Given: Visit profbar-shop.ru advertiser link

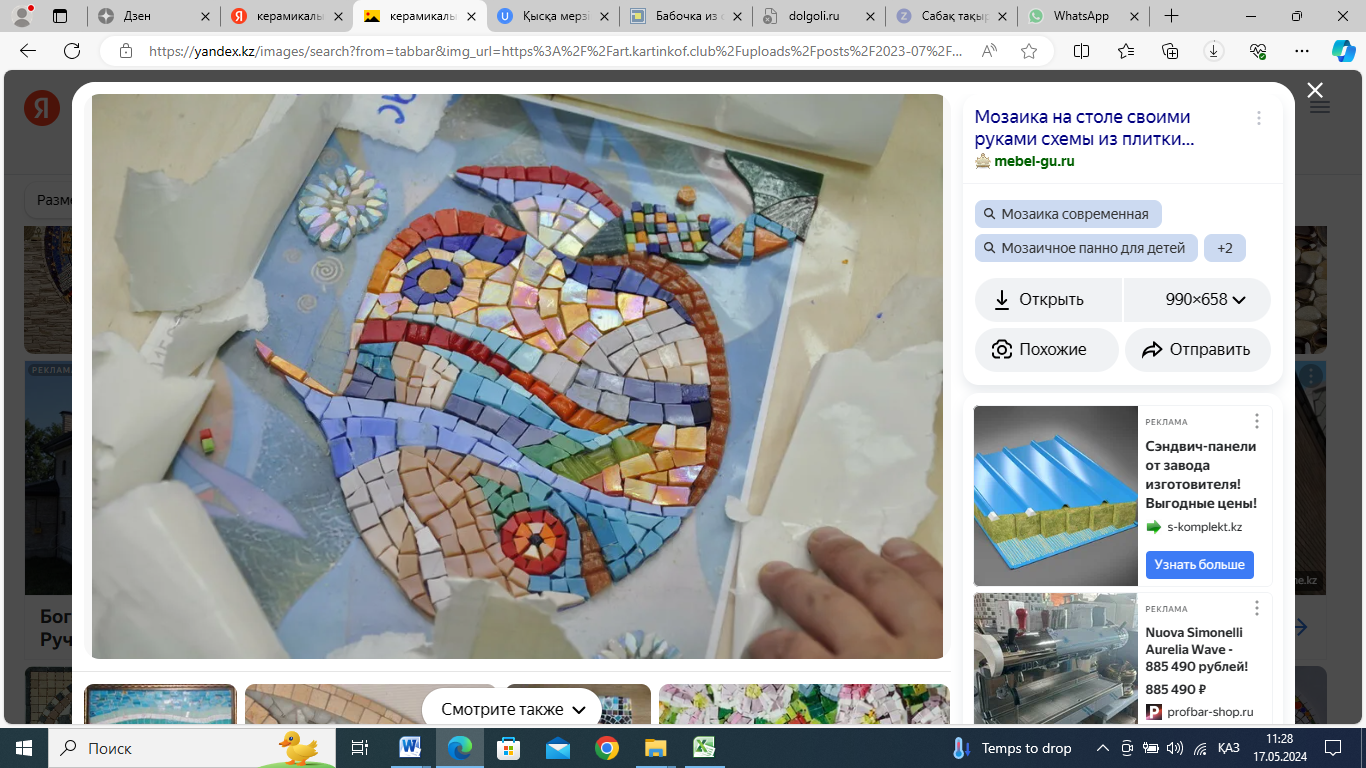Looking at the screenshot, I should [x=1210, y=712].
